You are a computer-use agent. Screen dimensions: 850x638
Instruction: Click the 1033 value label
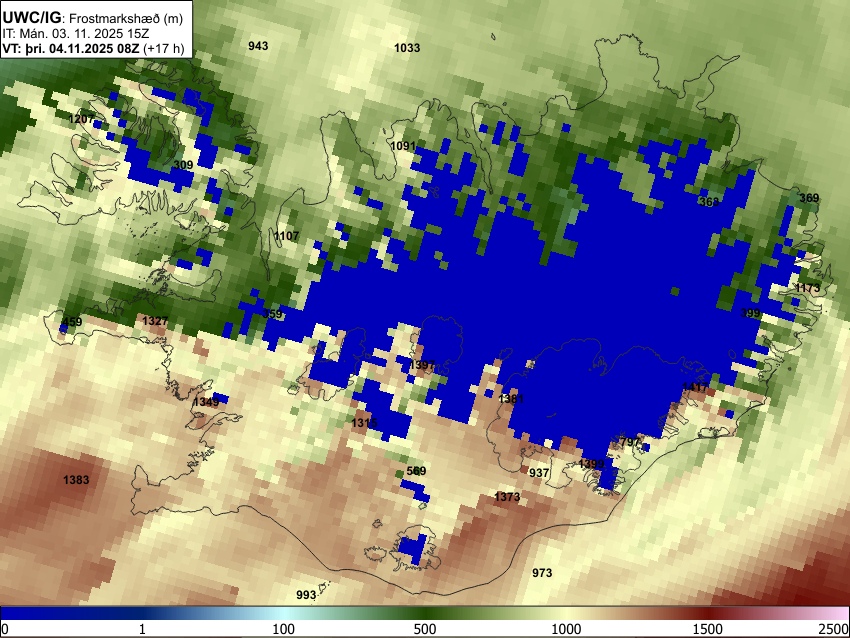[x=407, y=48]
